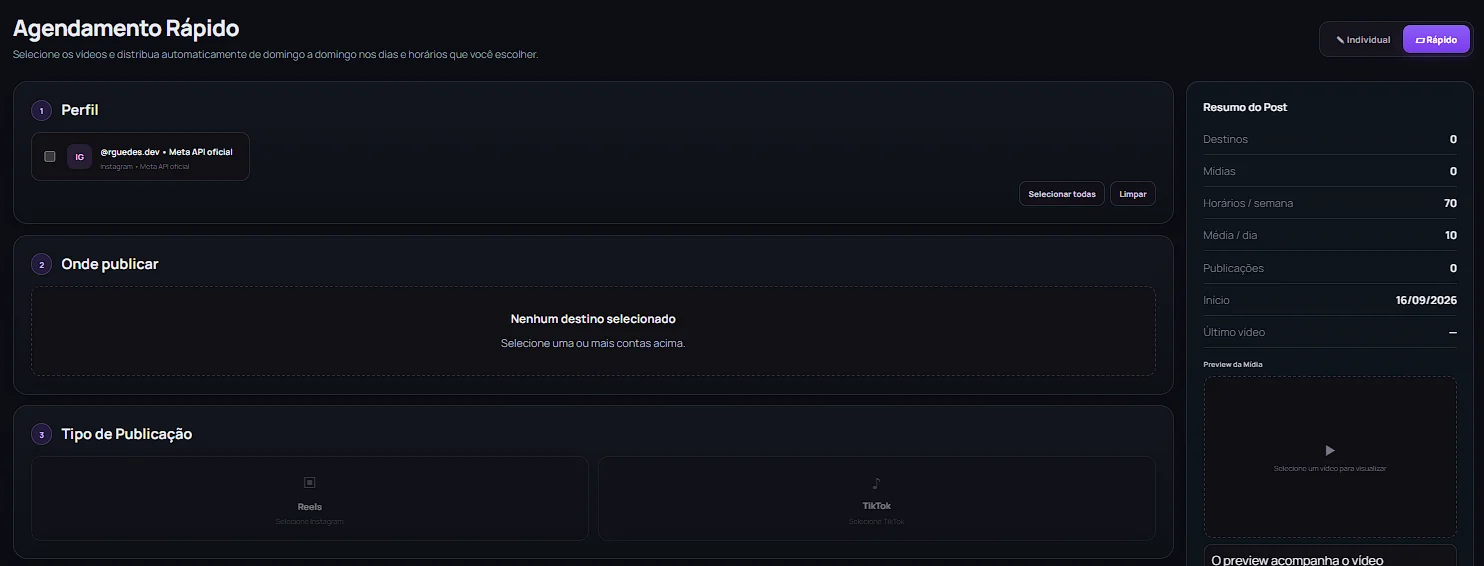Screen dimensions: 1484x566
Task: Clear profile selection with Limpar
Action: pos(1133,194)
